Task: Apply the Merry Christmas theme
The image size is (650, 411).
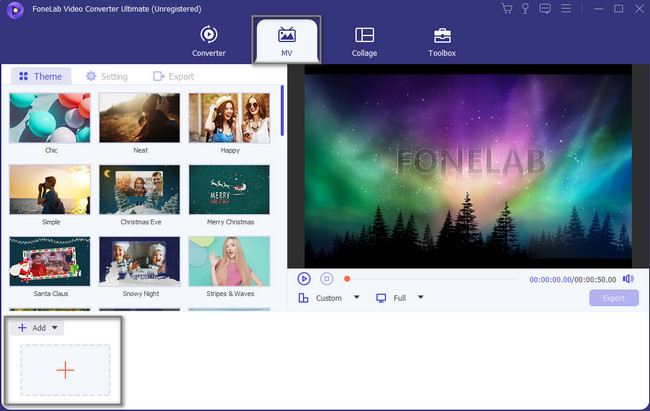Action: 229,190
